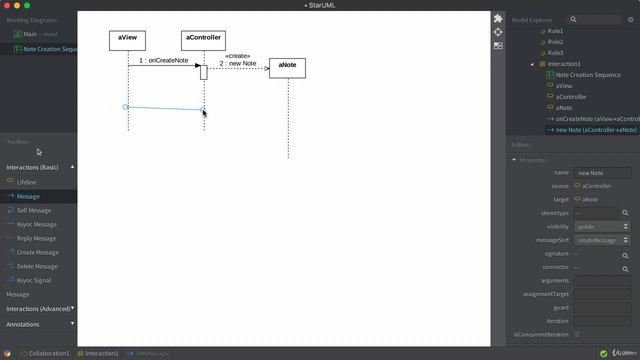Click the name field containing new Note
This screenshot has width=640, height=360.
602,173
